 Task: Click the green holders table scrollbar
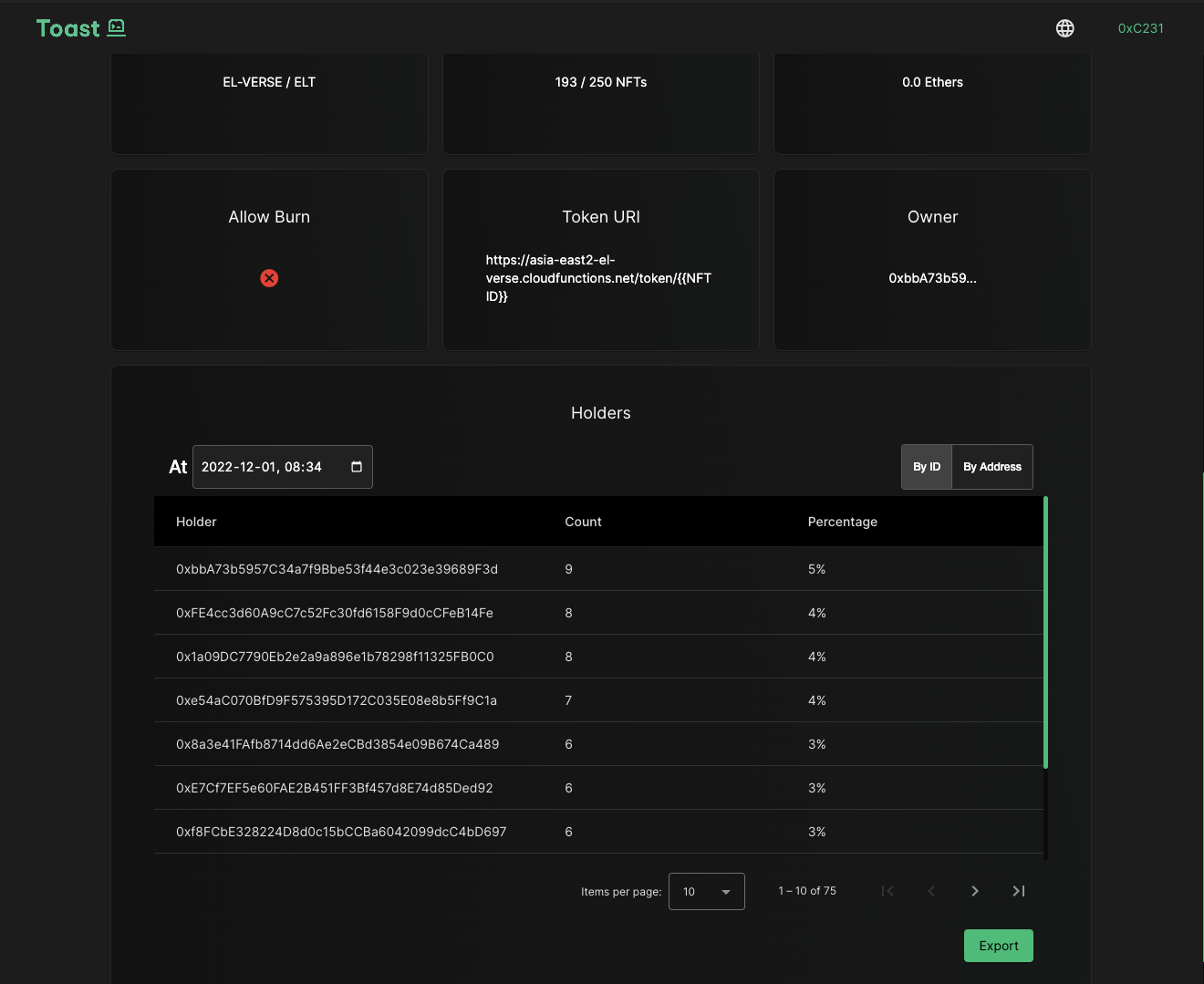[1045, 632]
